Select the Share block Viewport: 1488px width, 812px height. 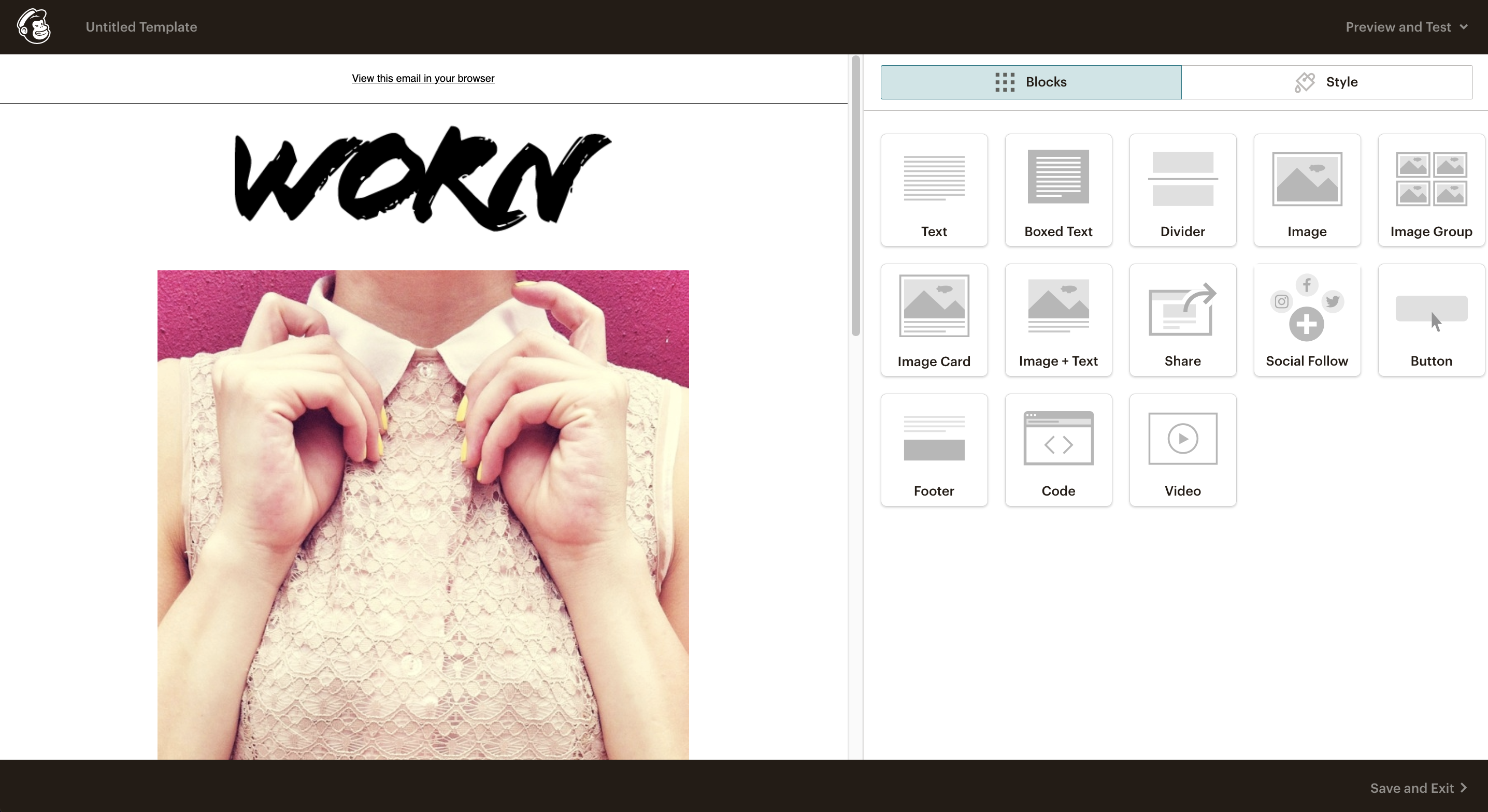(1182, 320)
